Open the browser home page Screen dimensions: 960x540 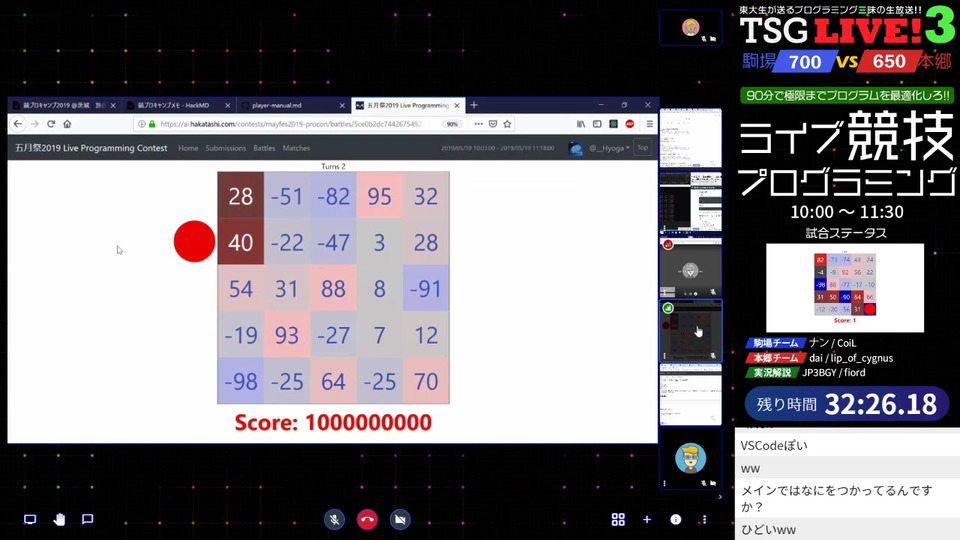tap(67, 124)
